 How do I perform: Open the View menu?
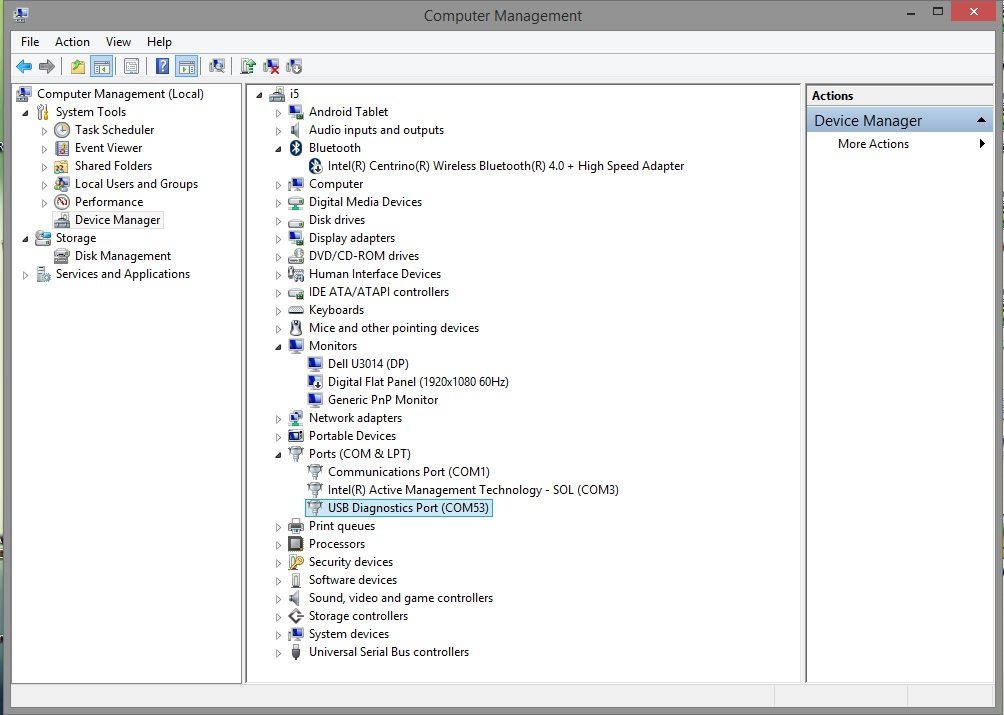pyautogui.click(x=118, y=42)
